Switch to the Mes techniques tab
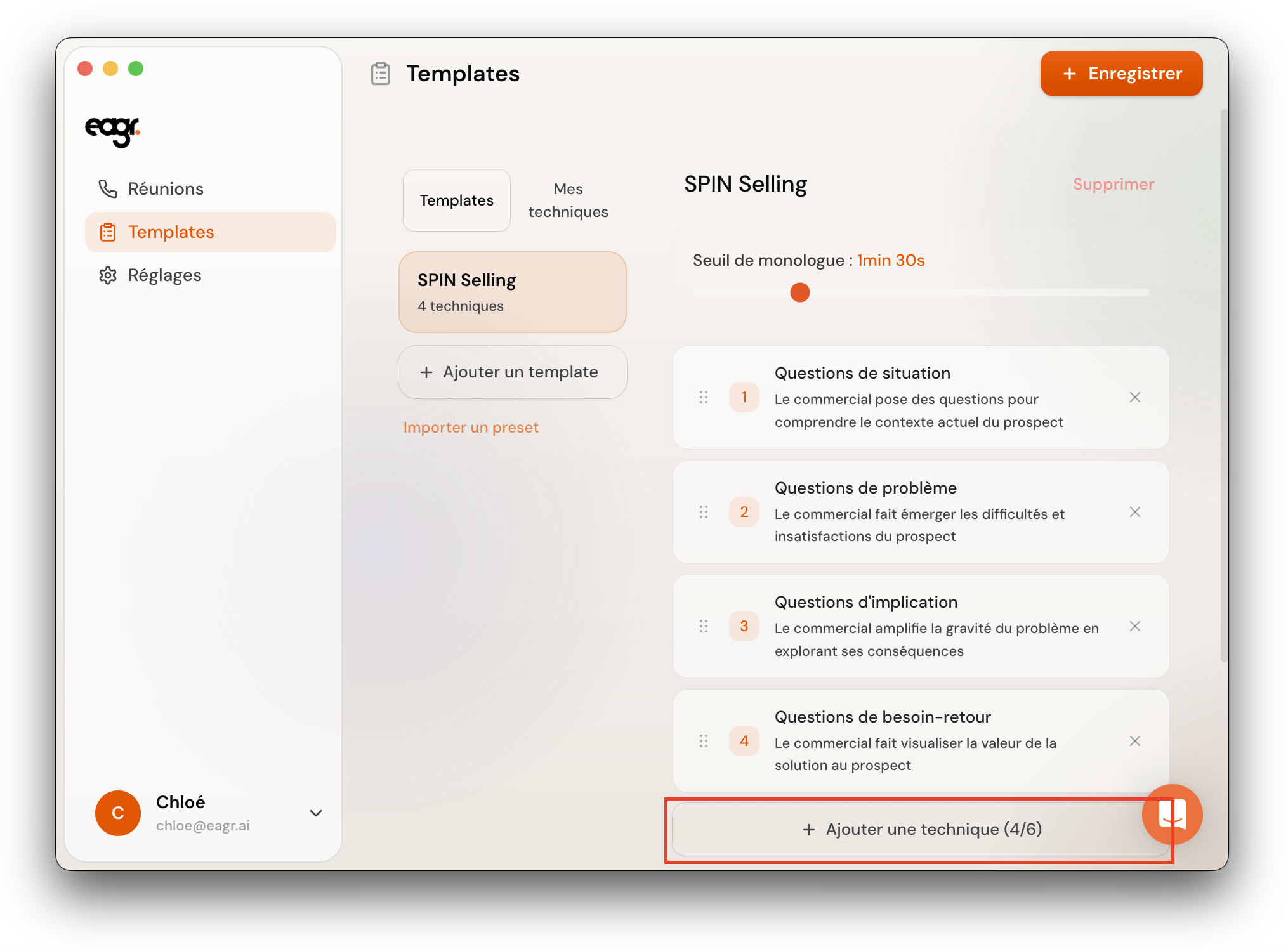The height and width of the screenshot is (949, 1288). point(568,200)
